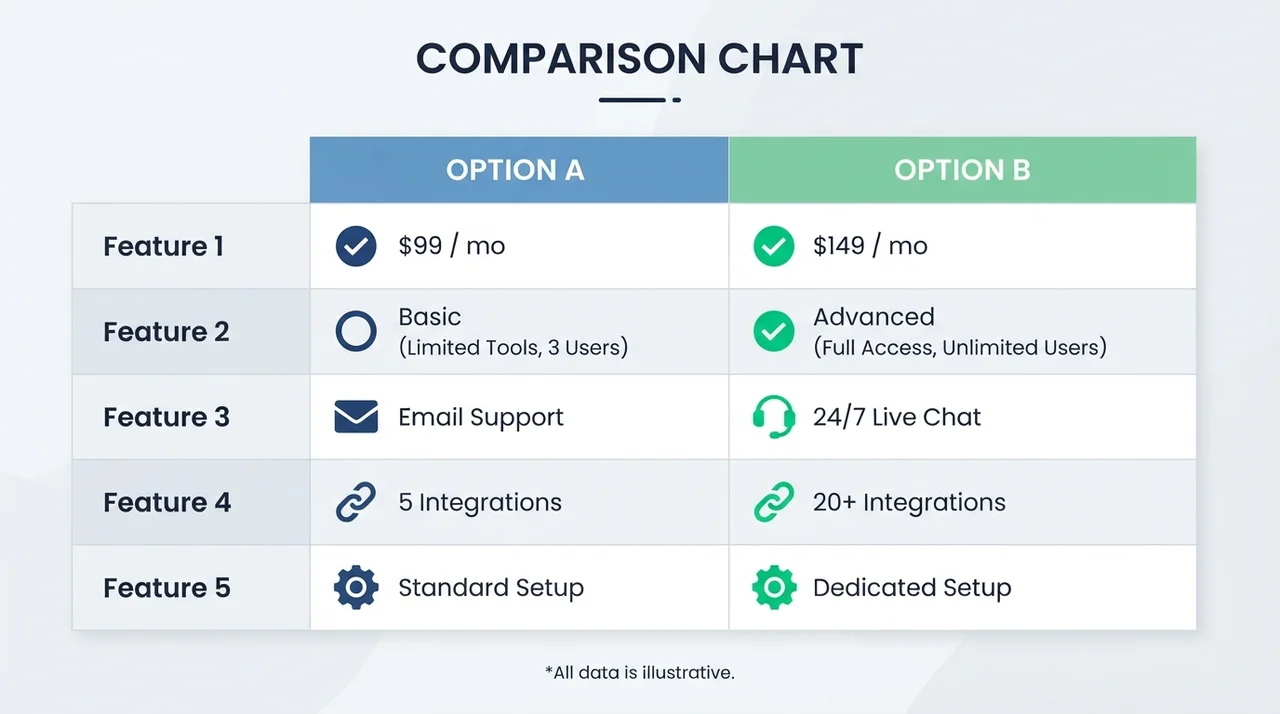Click the green headset icon for Live Chat
The width and height of the screenshot is (1280, 714).
[773, 417]
